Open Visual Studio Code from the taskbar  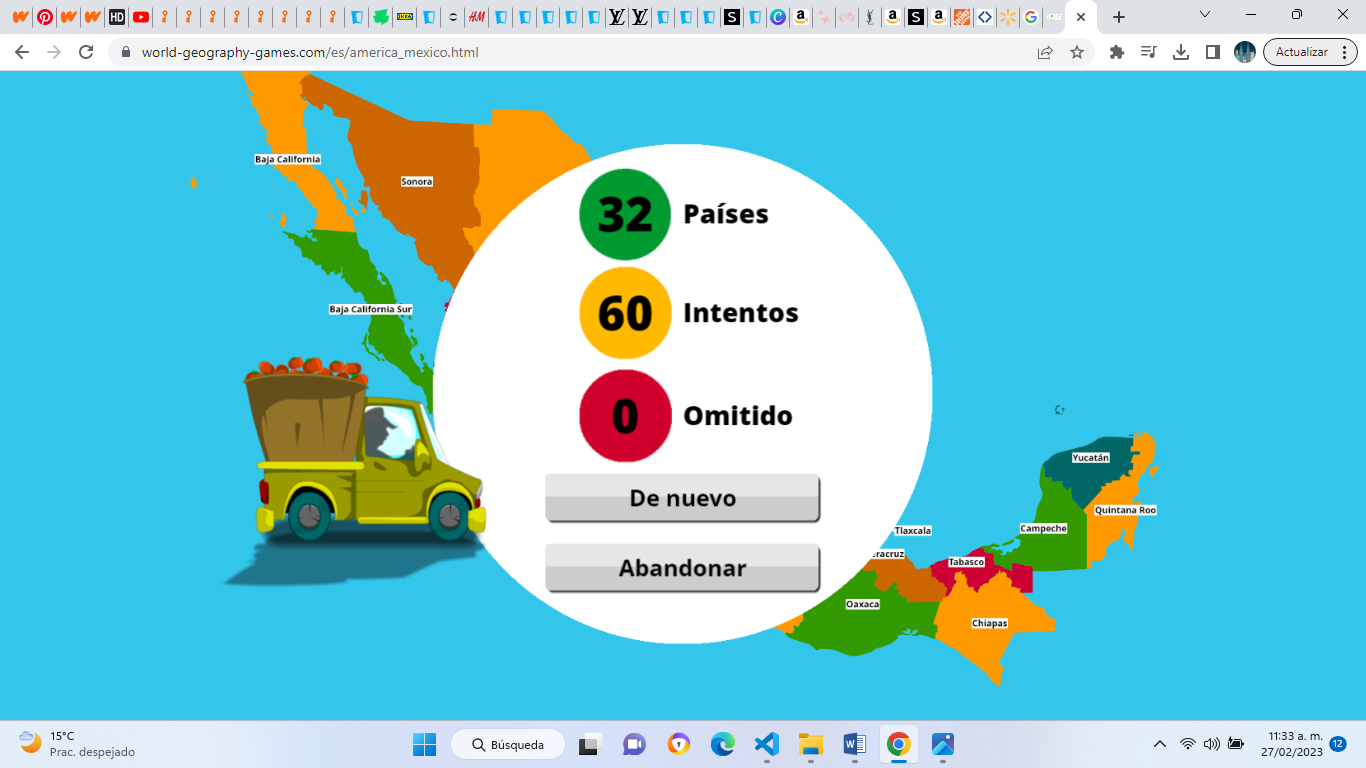click(767, 744)
